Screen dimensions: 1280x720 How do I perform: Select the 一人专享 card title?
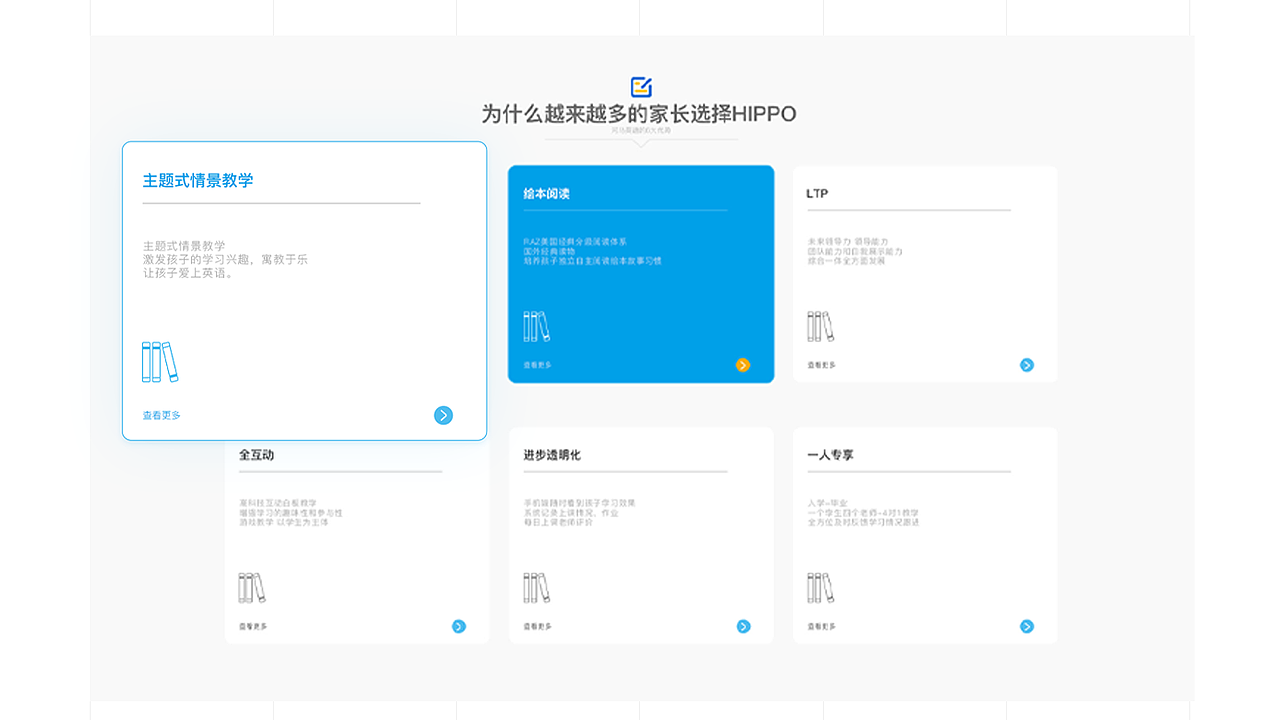click(830, 454)
